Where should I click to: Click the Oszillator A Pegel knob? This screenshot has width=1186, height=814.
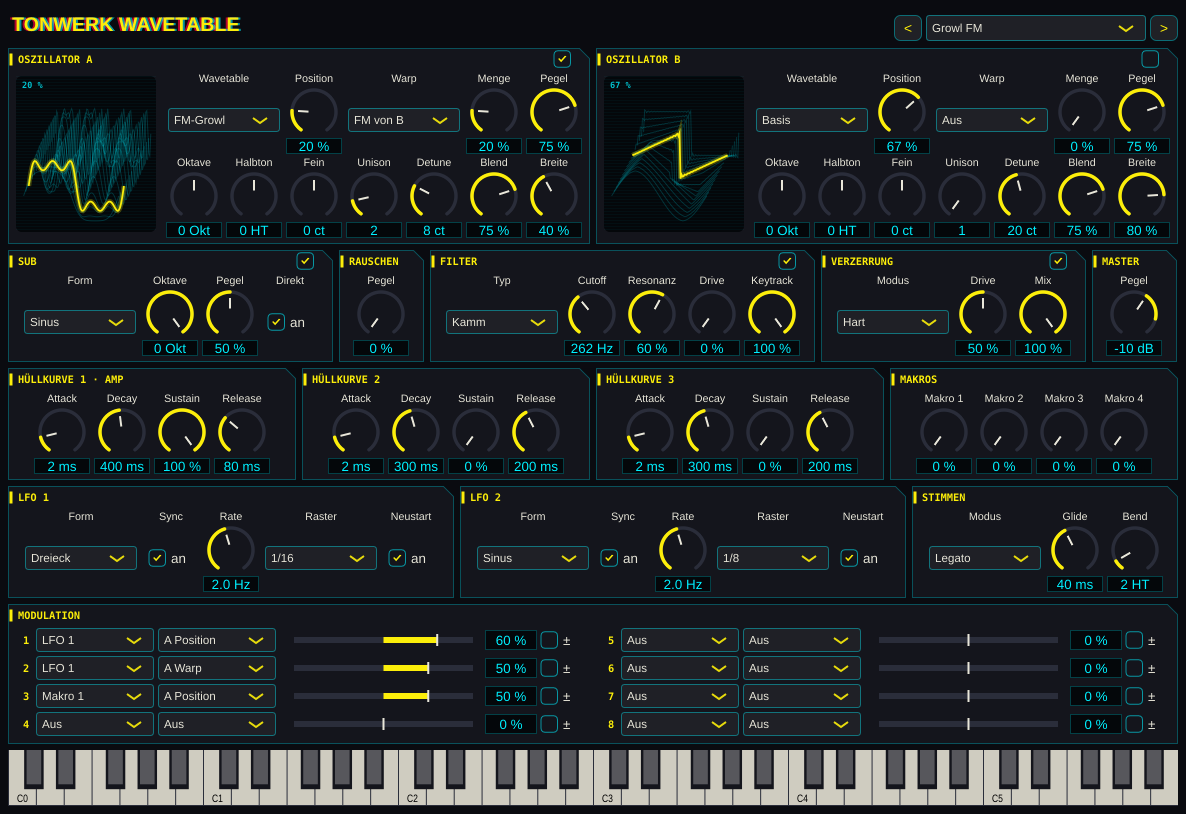tap(554, 112)
